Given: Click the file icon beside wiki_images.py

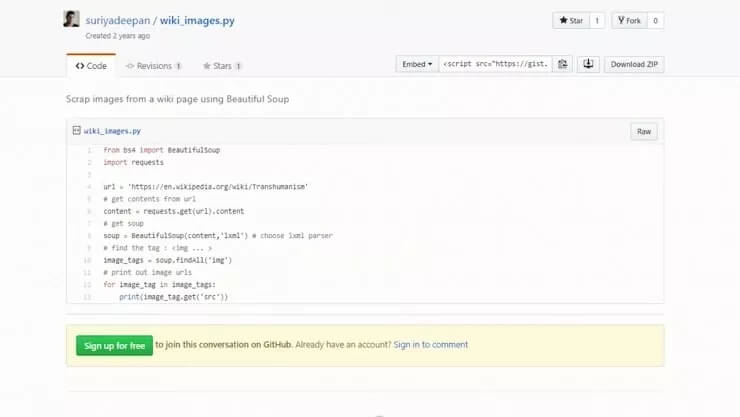Looking at the screenshot, I should (76, 131).
